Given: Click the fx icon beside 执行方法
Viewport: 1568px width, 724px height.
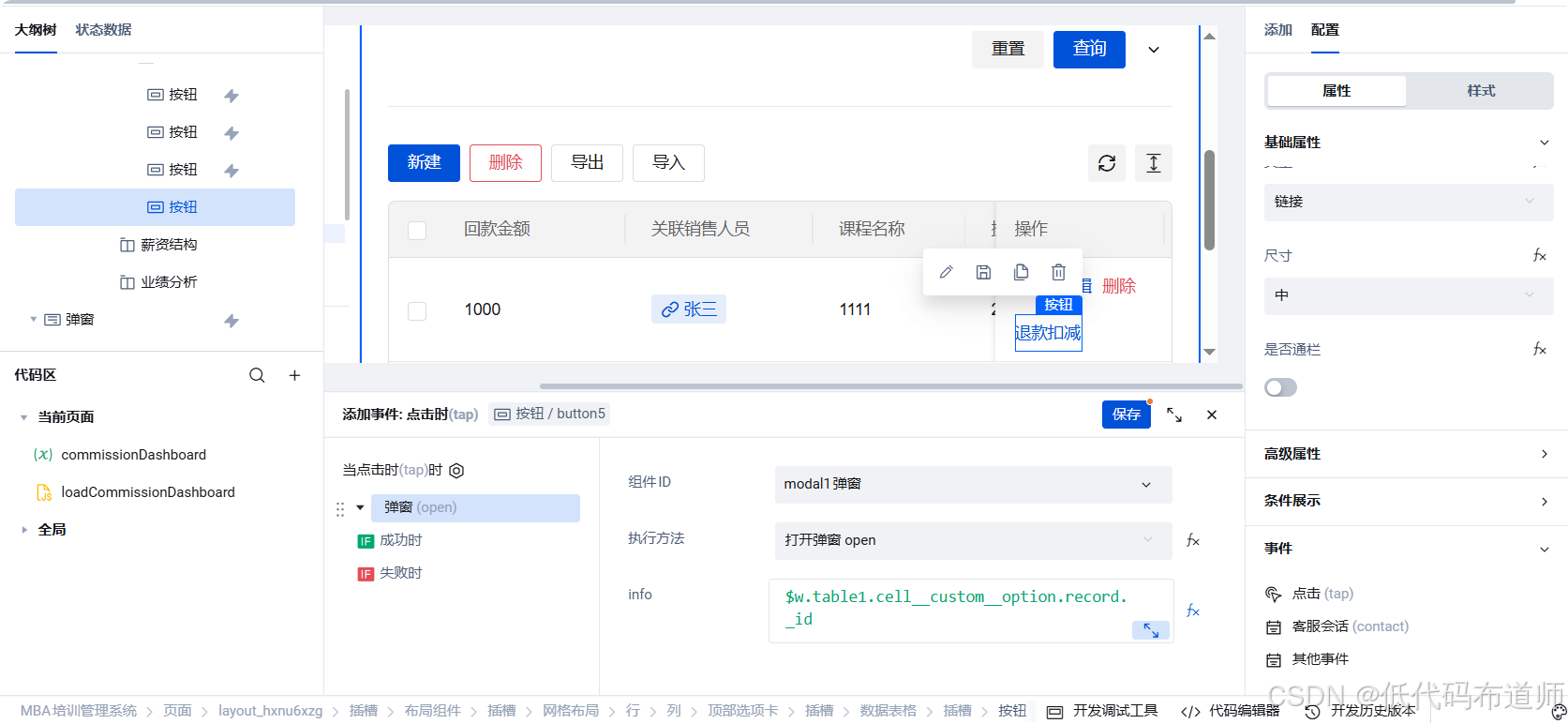Looking at the screenshot, I should (x=1193, y=540).
